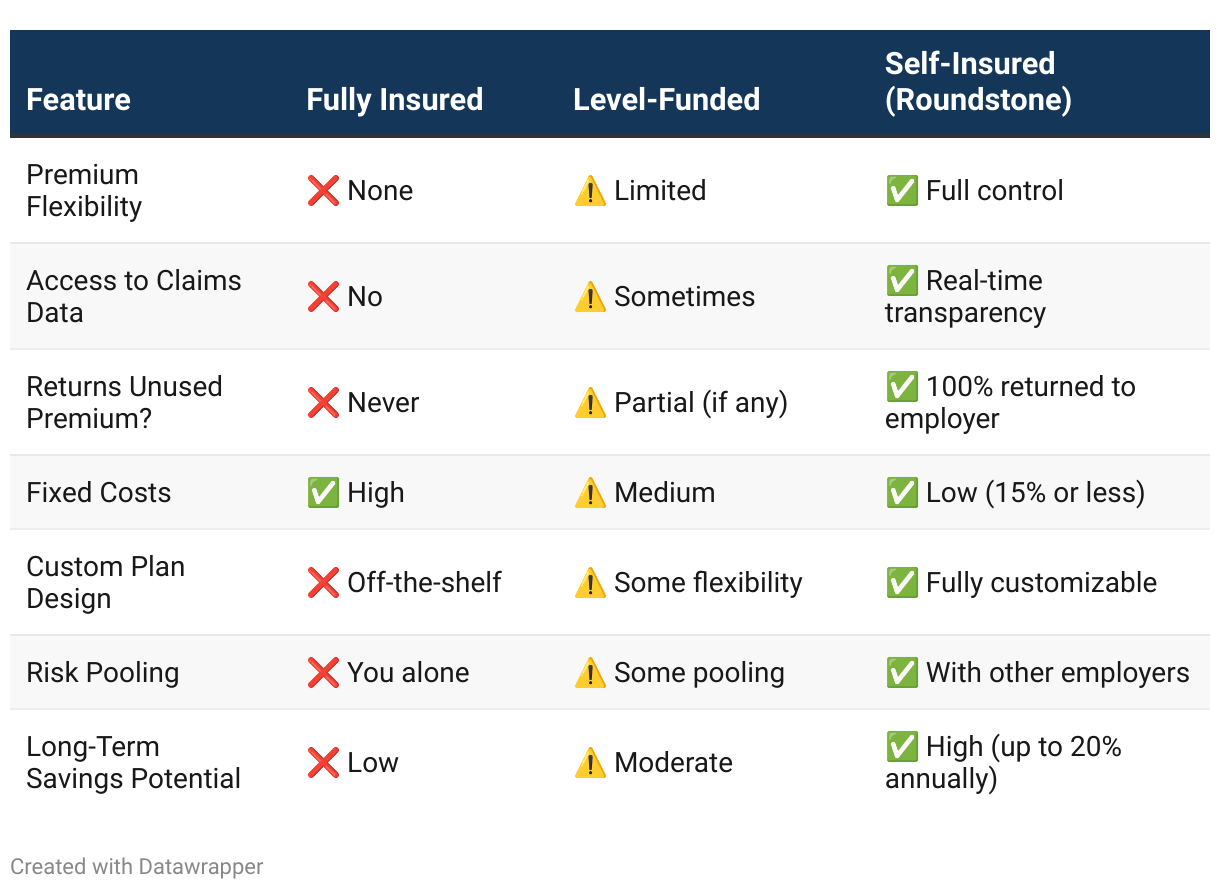Click the Long-Term Savings Potential label

pyautogui.click(x=133, y=762)
